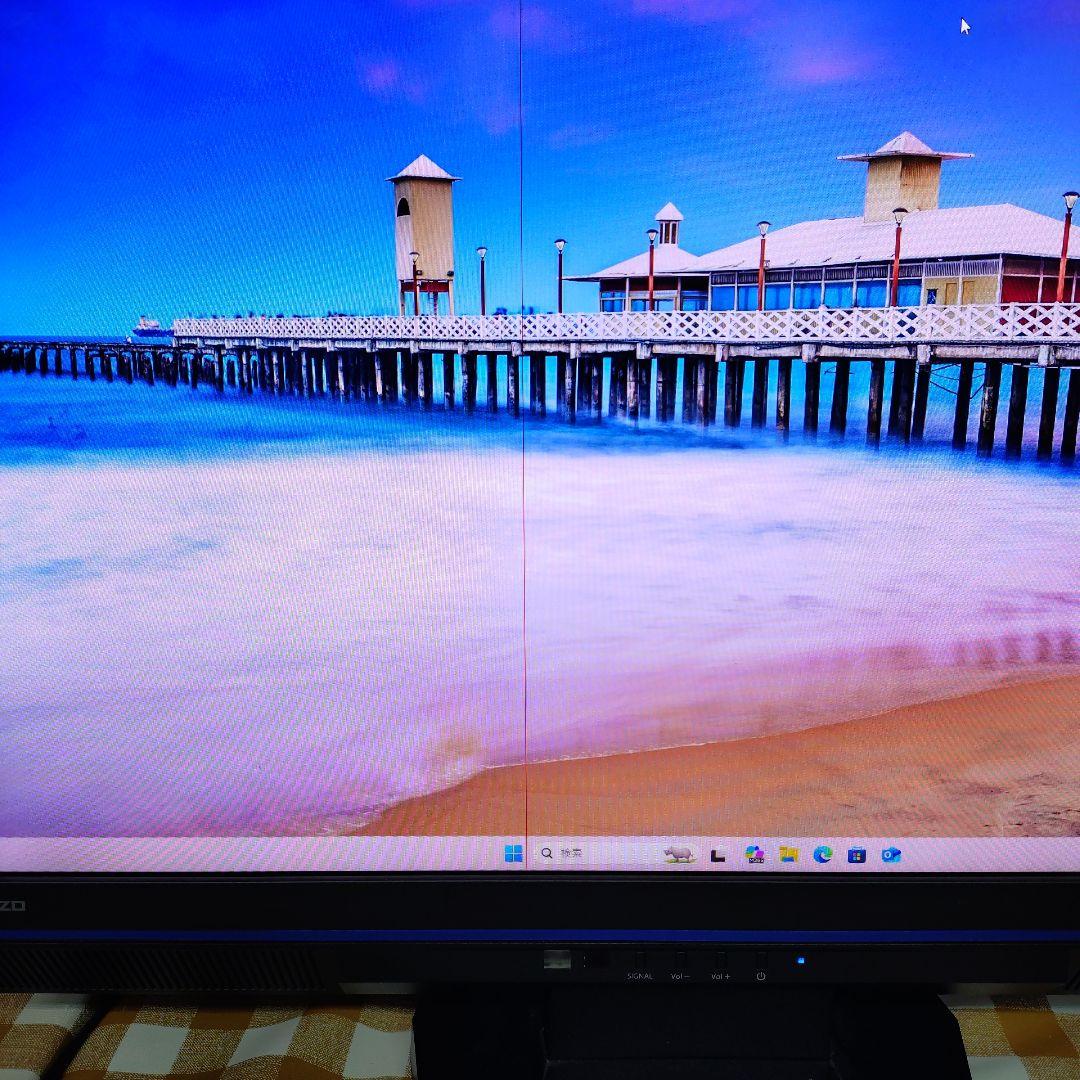Image resolution: width=1080 pixels, height=1080 pixels.
Task: Click the taskbar search box
Action: (615, 853)
